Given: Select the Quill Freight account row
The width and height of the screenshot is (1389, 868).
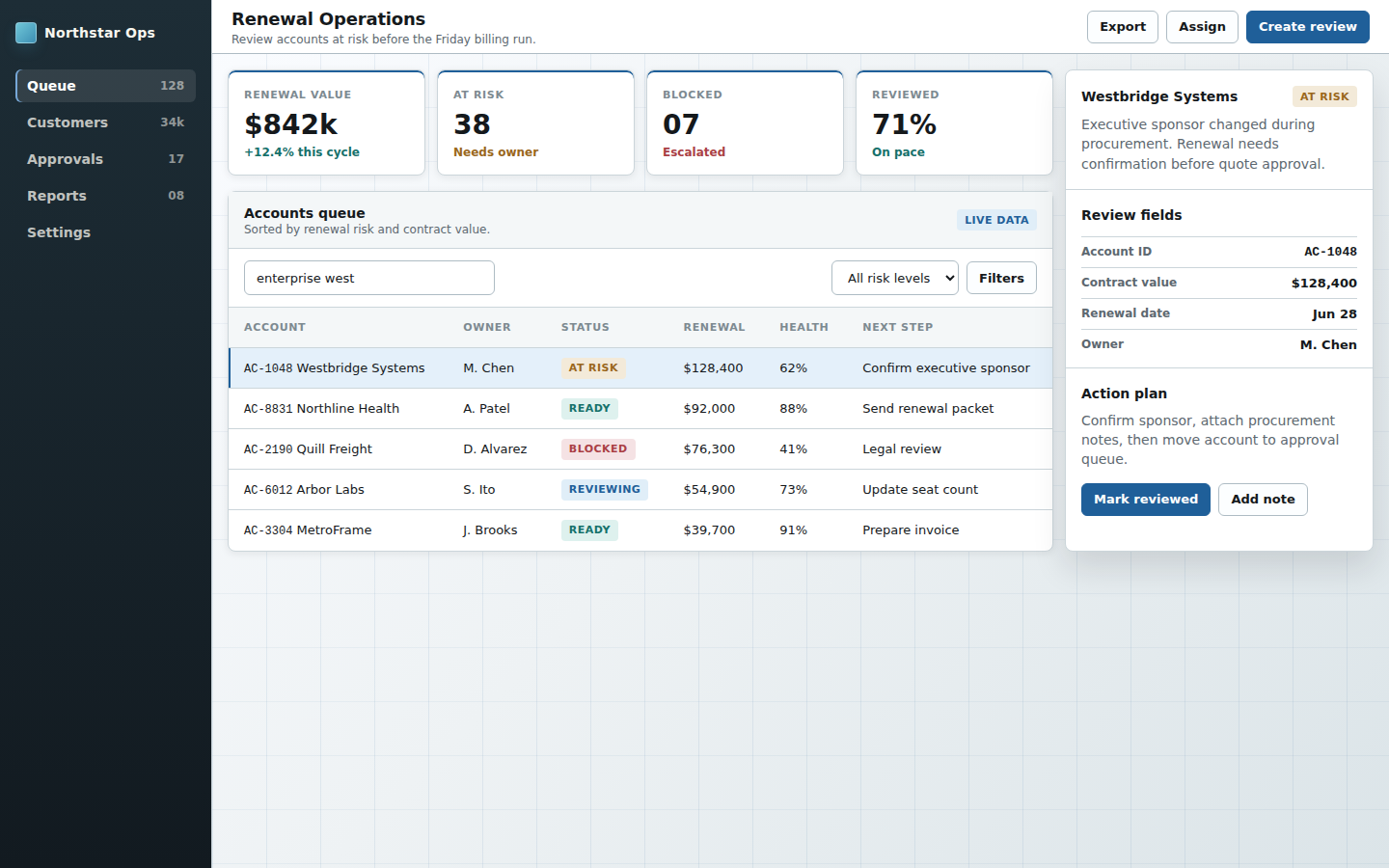Looking at the screenshot, I should (640, 449).
